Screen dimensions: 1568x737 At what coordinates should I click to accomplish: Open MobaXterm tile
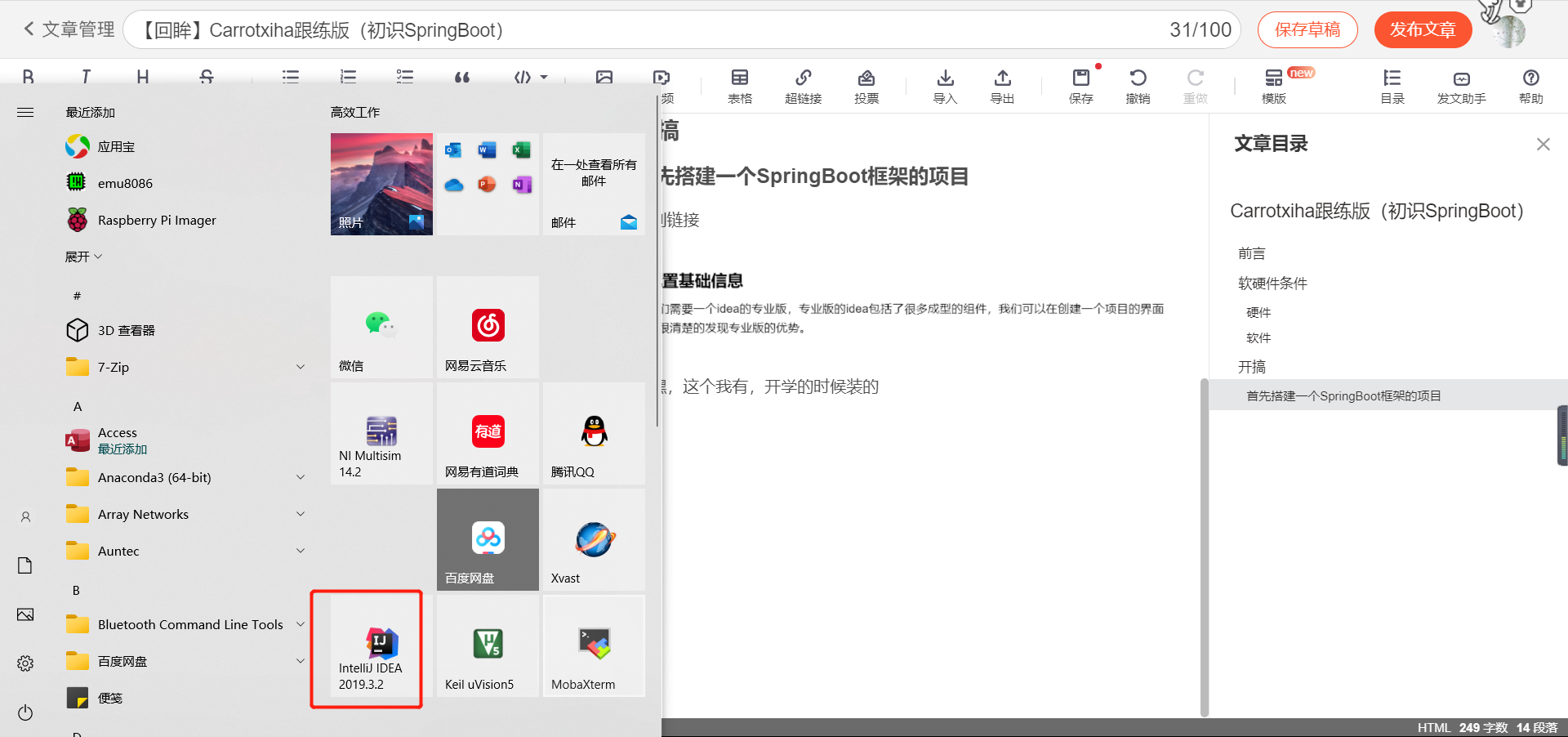point(594,645)
